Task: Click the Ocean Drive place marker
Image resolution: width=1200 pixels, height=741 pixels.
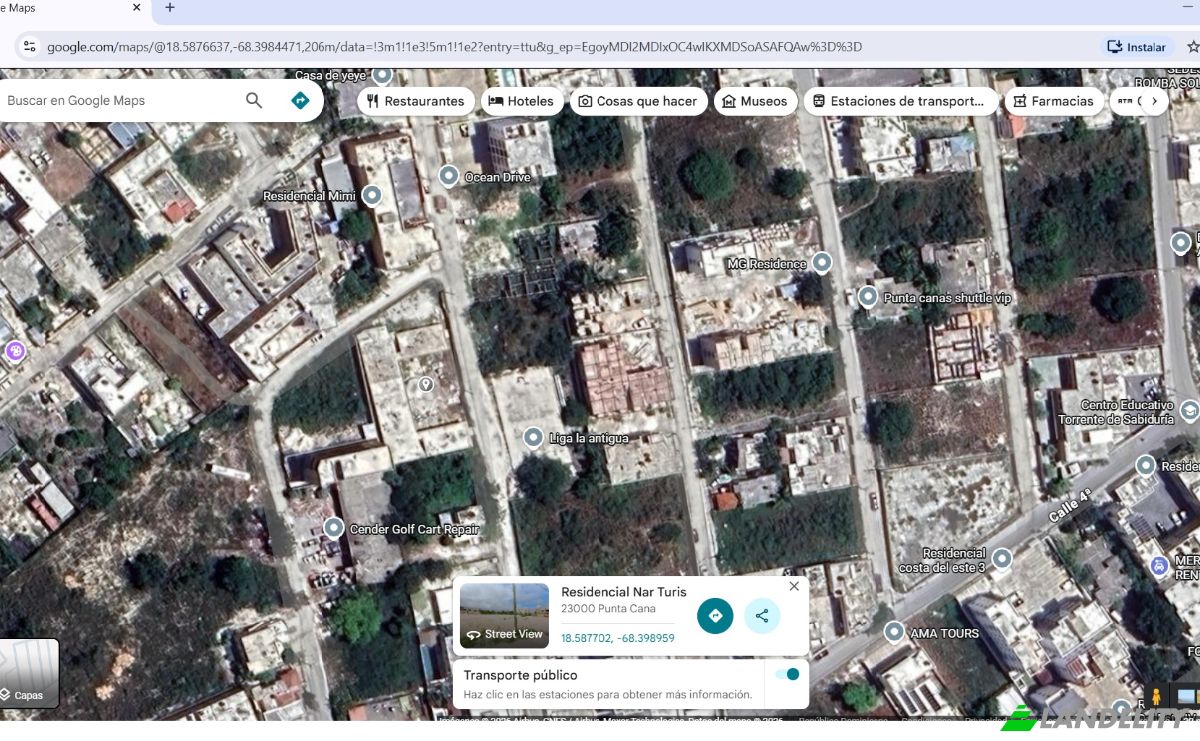Action: coord(448,175)
